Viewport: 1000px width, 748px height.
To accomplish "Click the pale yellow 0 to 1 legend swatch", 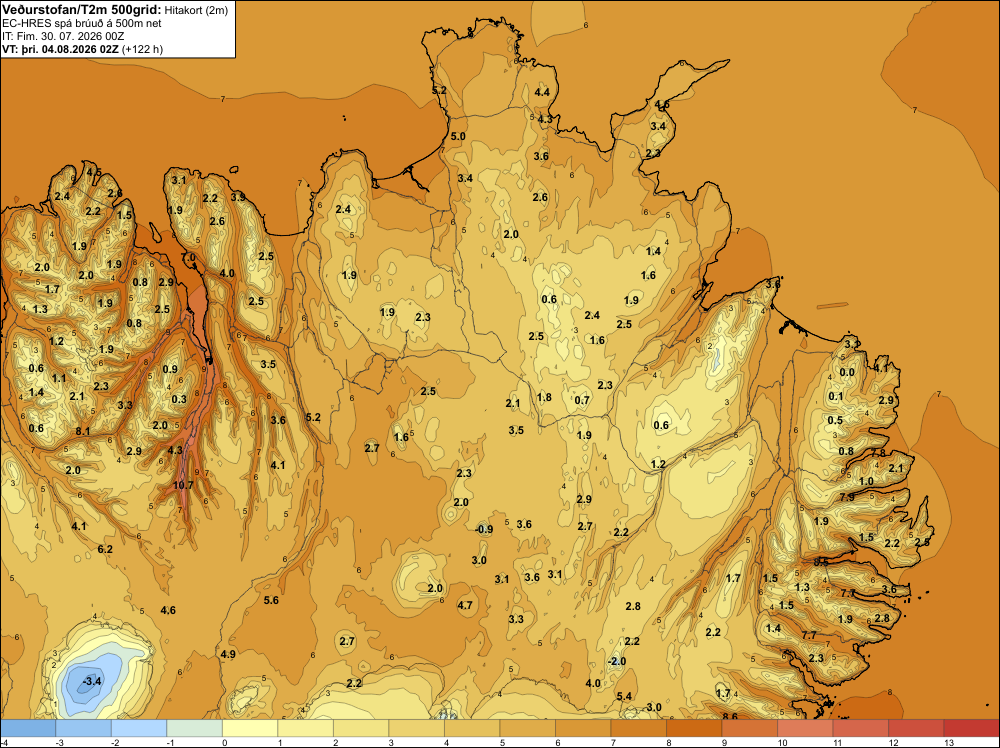I will [250, 728].
